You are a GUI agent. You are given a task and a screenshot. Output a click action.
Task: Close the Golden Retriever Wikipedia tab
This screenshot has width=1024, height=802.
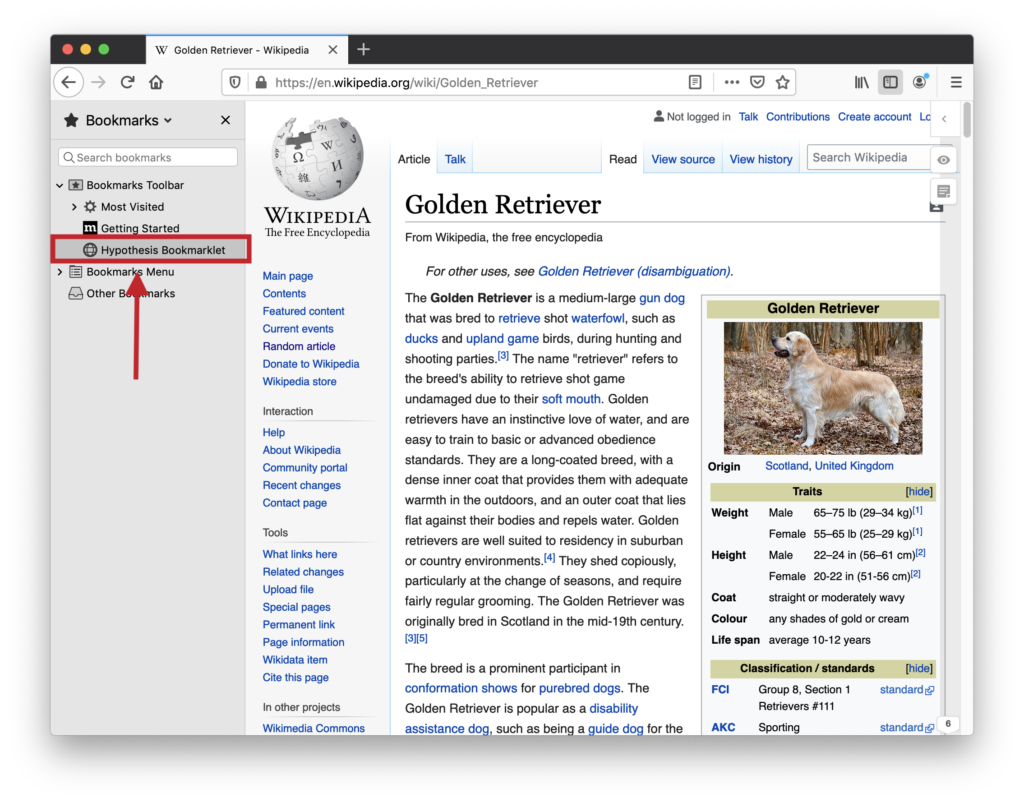pos(333,50)
